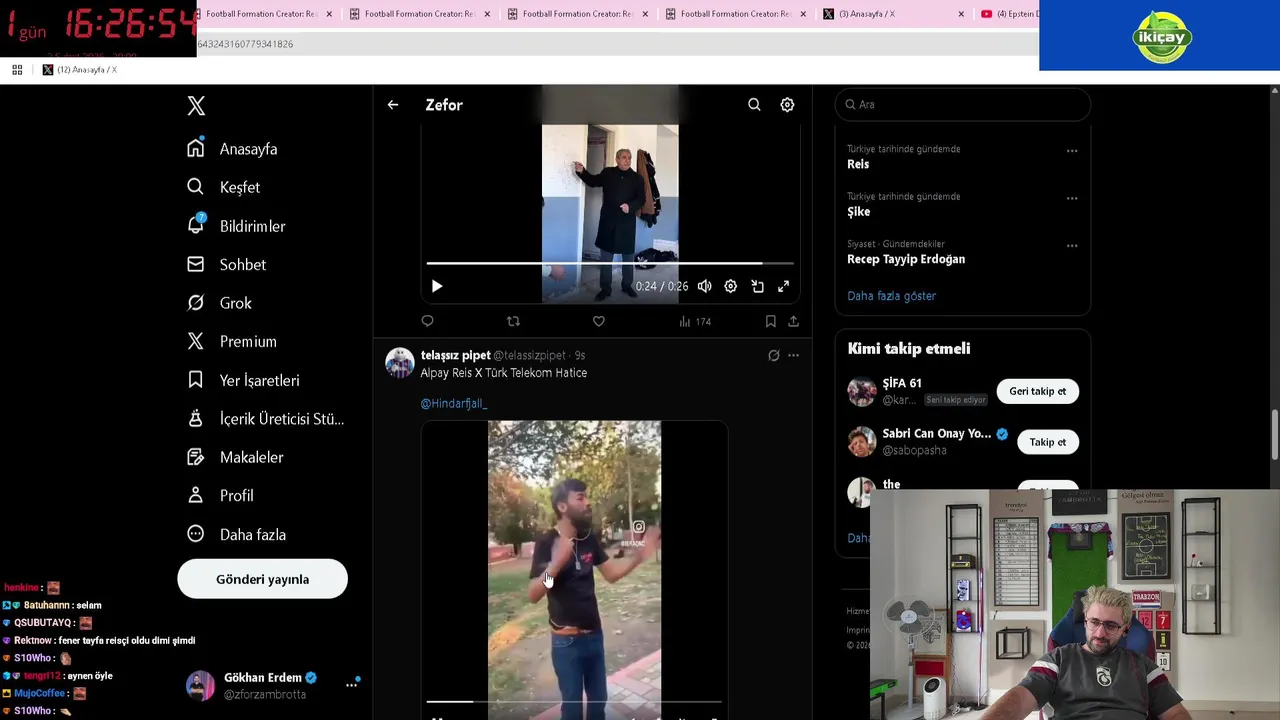Go back with arrow next to Zefor

(x=393, y=104)
